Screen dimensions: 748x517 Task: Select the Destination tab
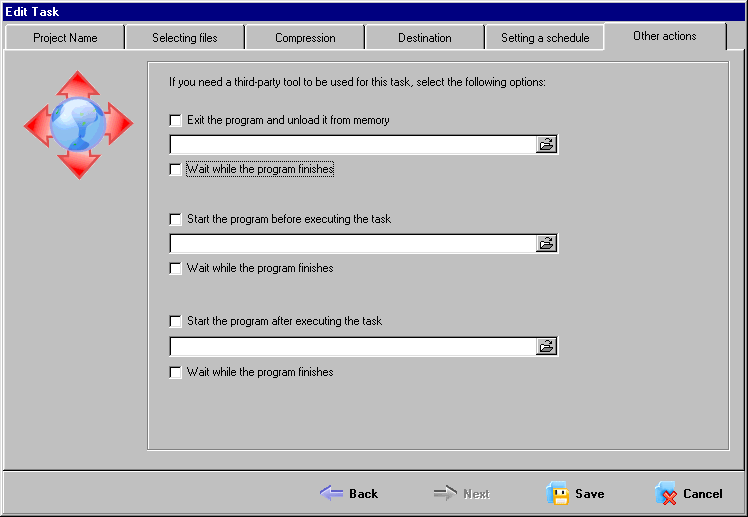tap(425, 38)
